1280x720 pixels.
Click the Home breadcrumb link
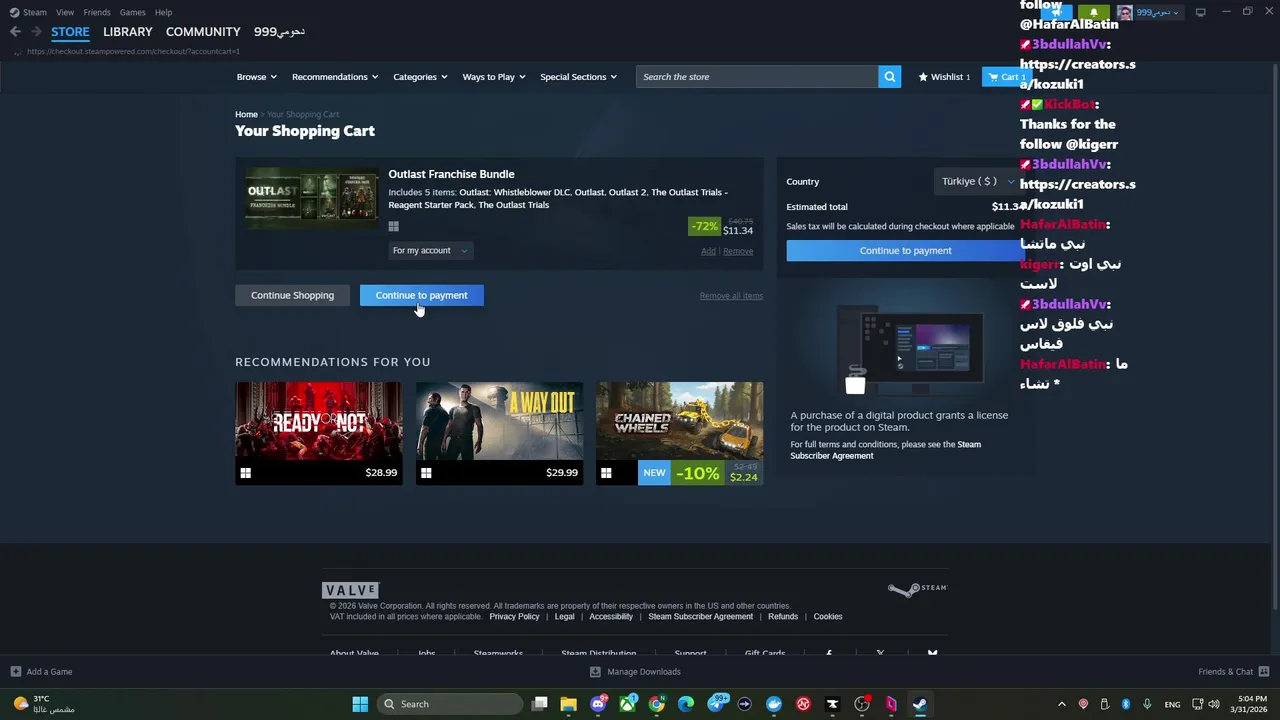246,115
